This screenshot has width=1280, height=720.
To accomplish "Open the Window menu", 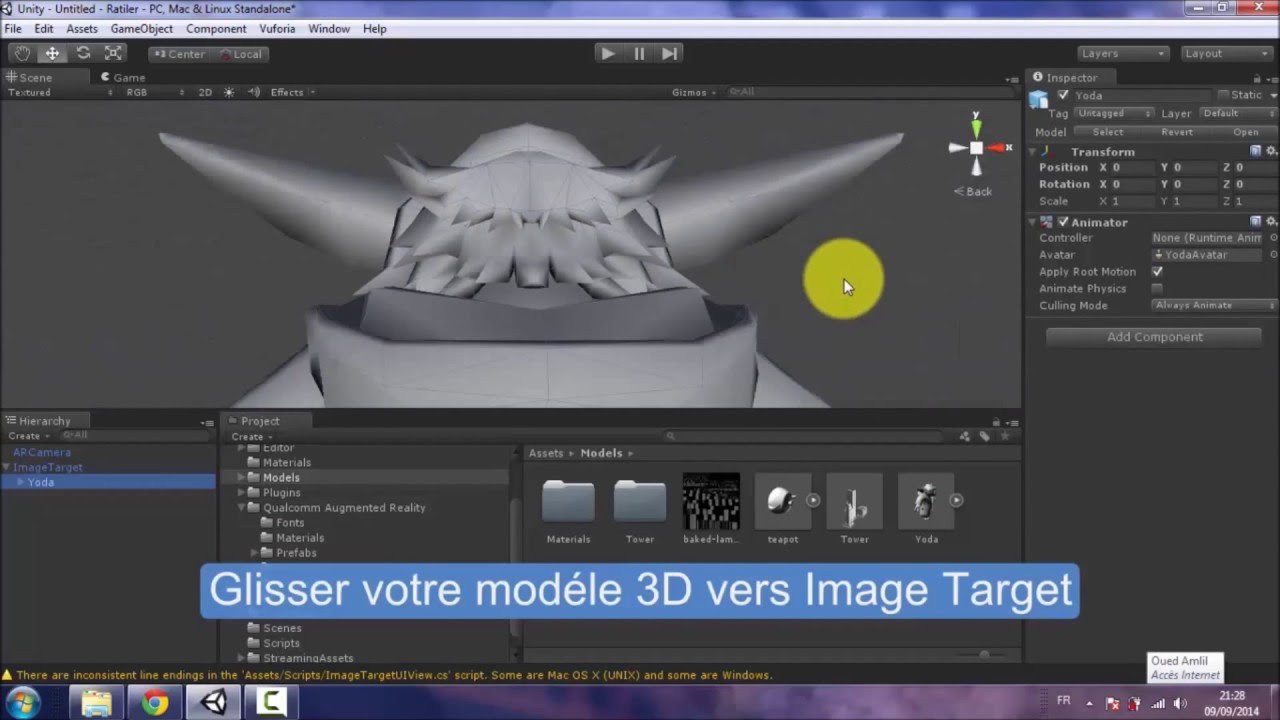I will 329,29.
